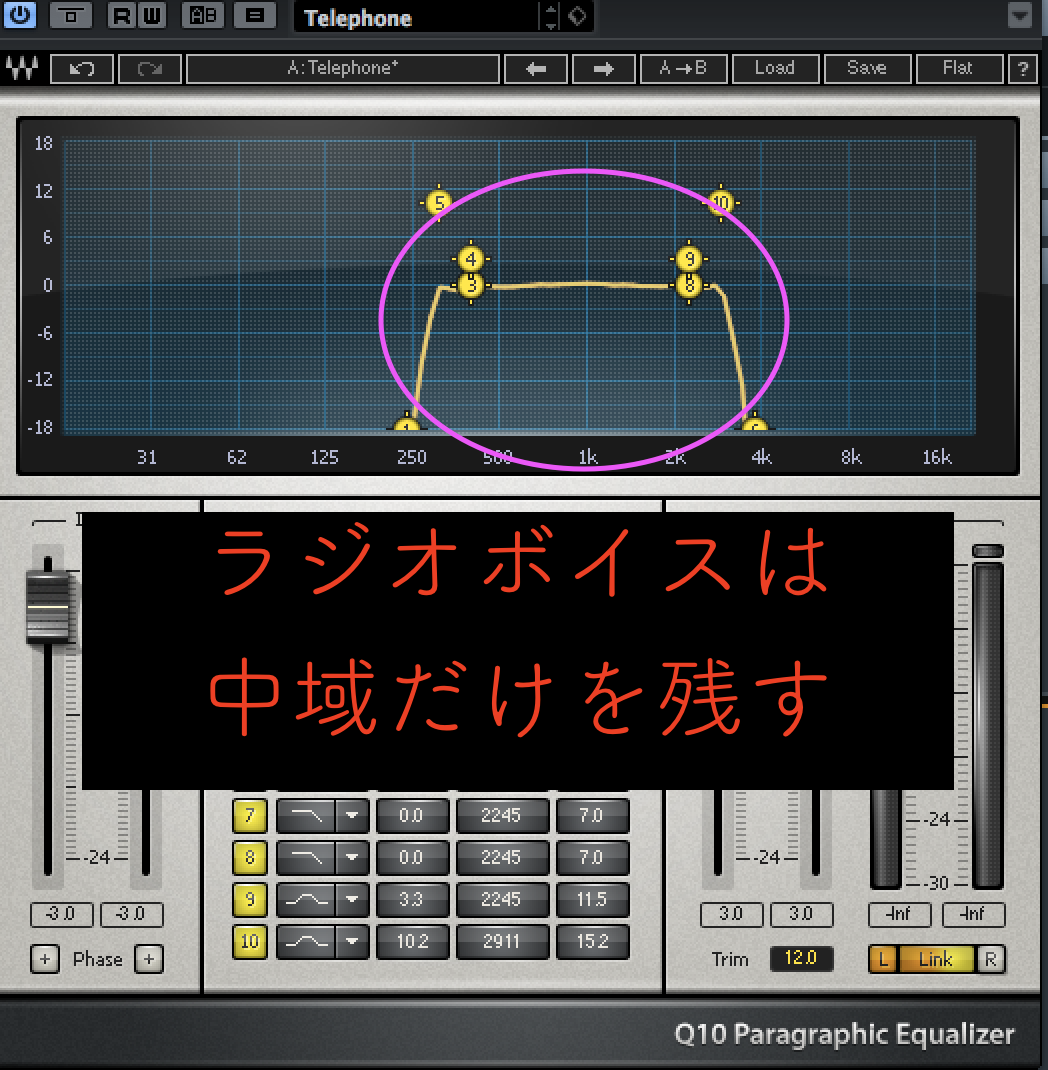Select band 4 marker on graph
This screenshot has width=1048, height=1070.
[471, 259]
